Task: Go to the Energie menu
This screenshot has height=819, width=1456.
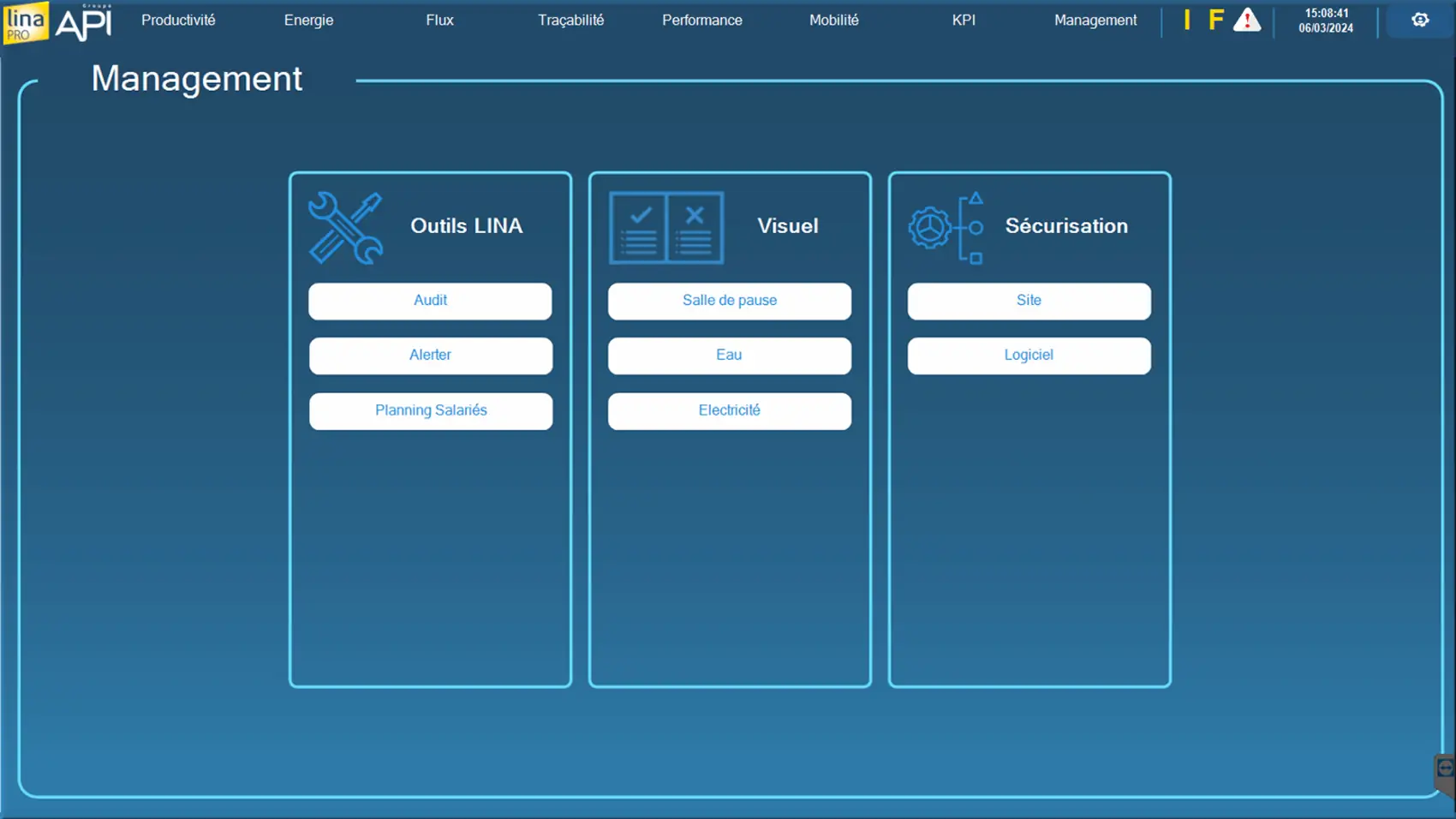Action: pos(308,21)
